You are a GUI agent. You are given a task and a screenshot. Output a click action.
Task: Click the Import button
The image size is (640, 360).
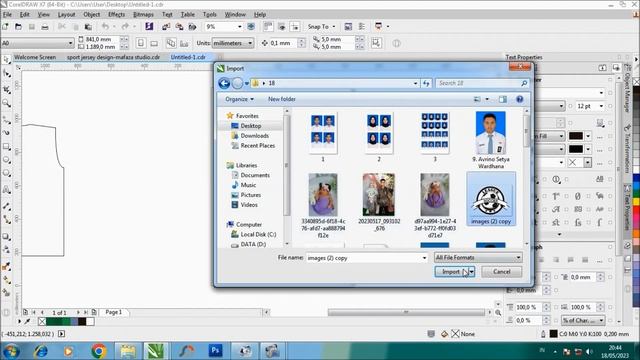pos(451,272)
